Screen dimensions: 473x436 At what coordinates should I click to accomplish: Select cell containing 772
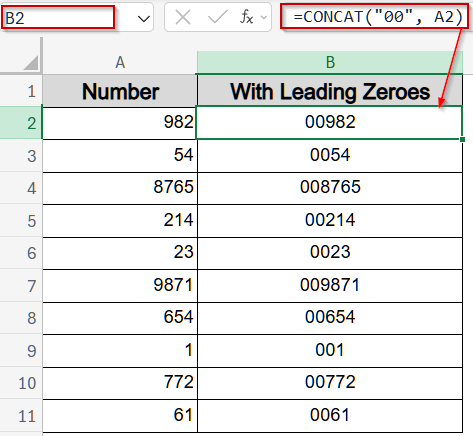coord(120,383)
